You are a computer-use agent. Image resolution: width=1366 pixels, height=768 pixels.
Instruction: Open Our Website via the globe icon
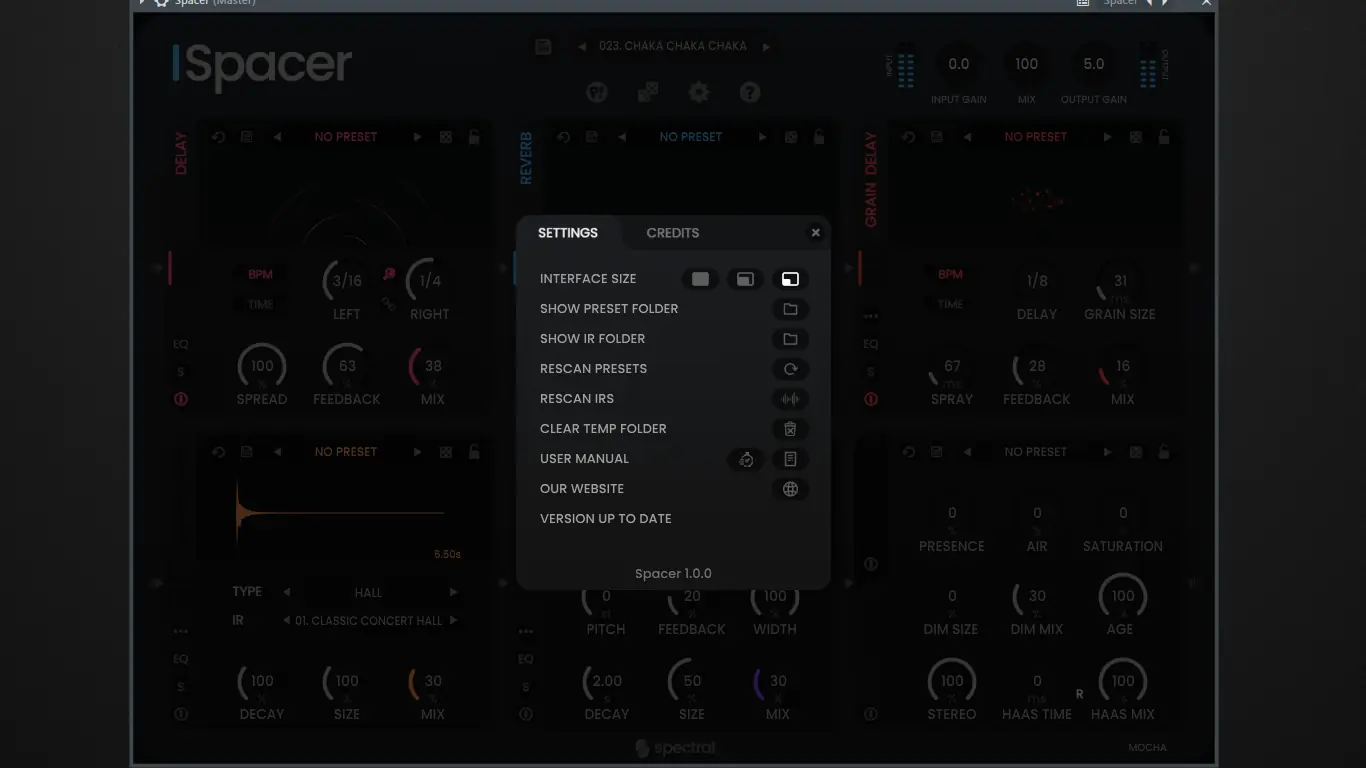790,489
